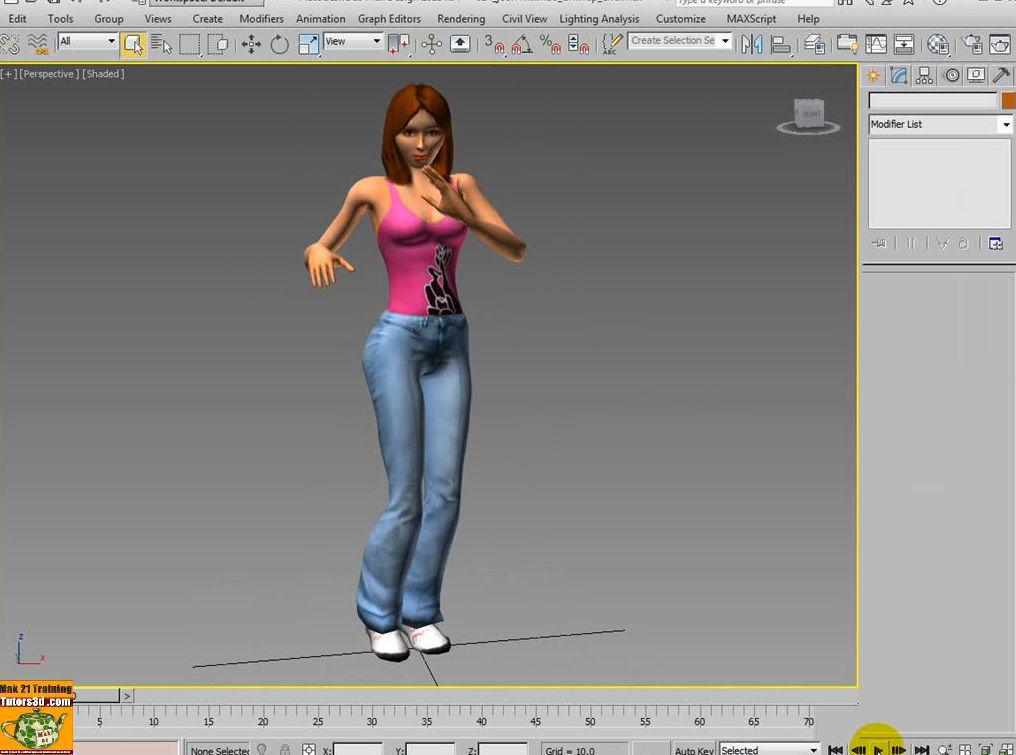Open the selection filter All dropdown

[x=87, y=41]
